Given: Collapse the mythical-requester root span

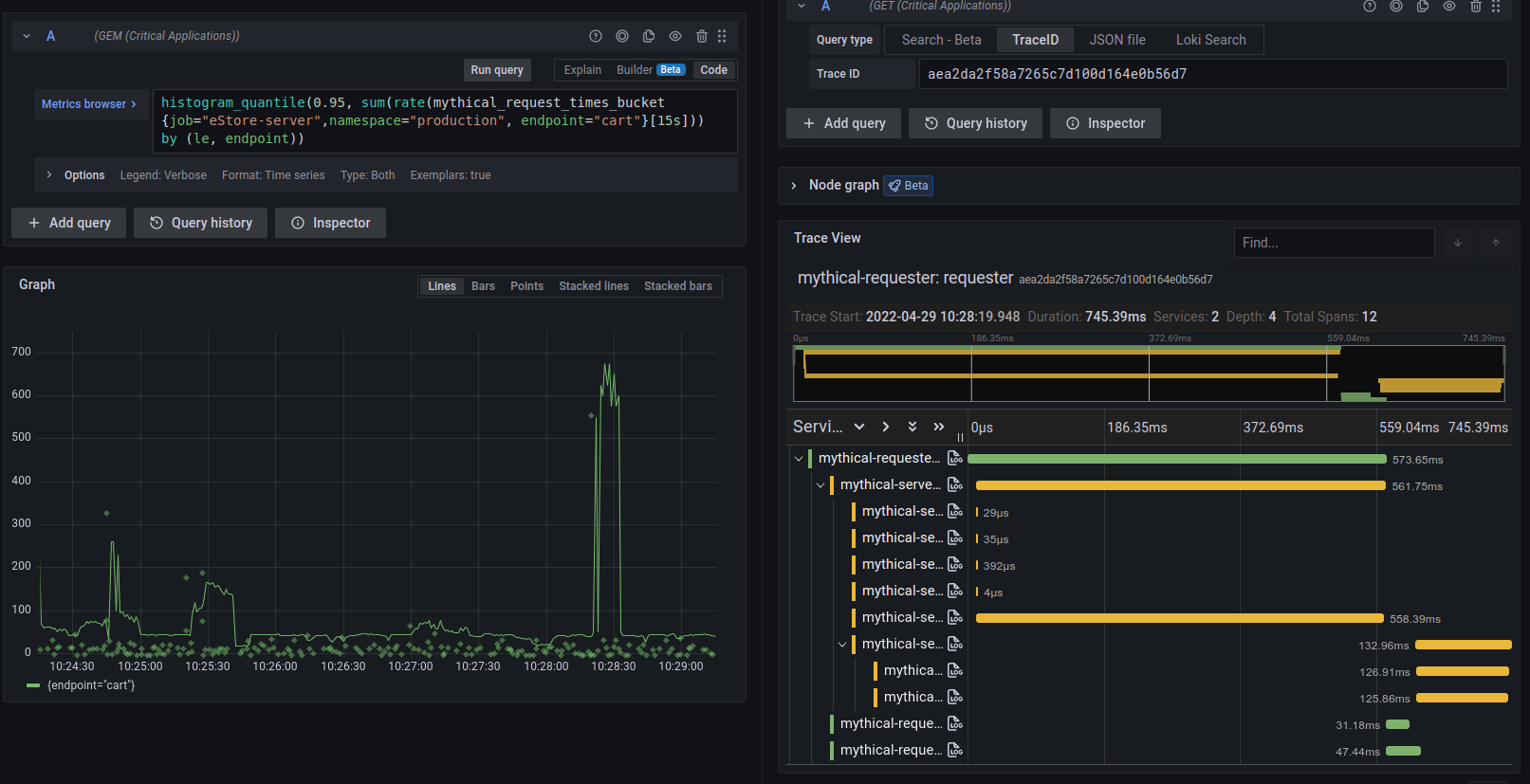Looking at the screenshot, I should pyautogui.click(x=799, y=459).
